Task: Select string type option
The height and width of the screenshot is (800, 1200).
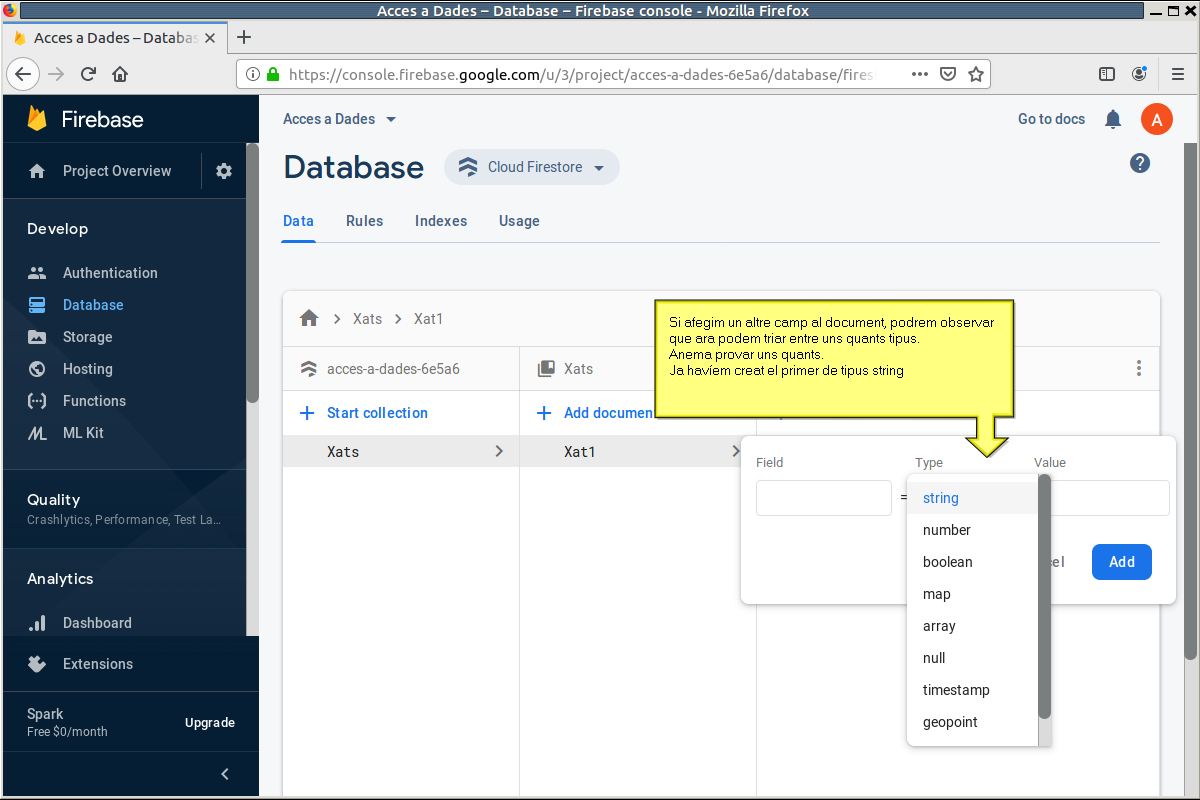Action: (x=972, y=498)
